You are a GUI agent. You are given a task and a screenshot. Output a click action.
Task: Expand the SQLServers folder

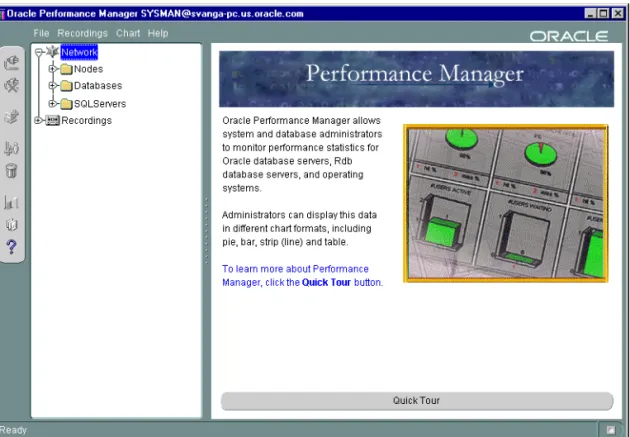point(52,104)
